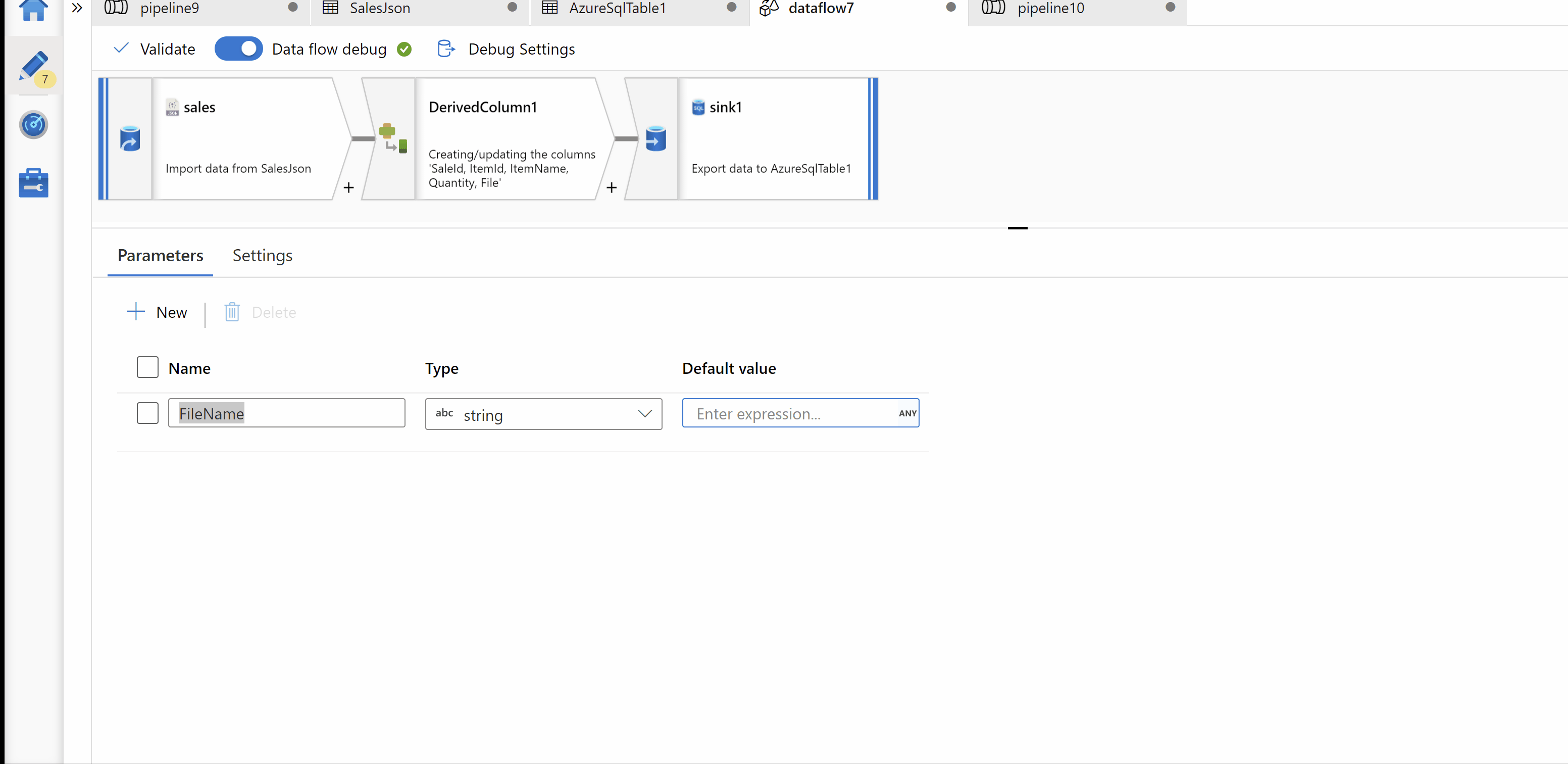Click the Validate button
This screenshot has width=1568, height=764.
[x=155, y=50]
